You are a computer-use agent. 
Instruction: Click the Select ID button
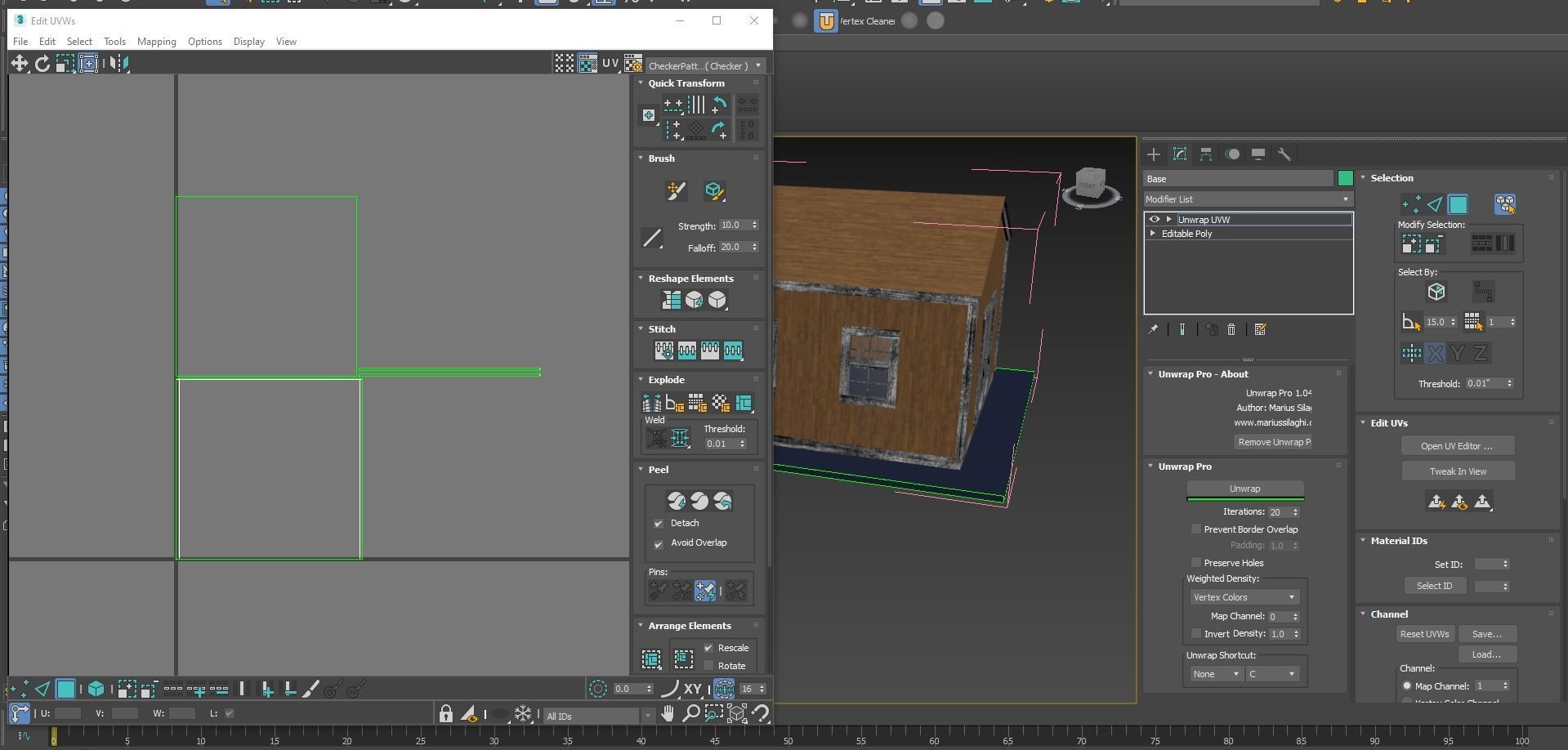click(x=1434, y=586)
